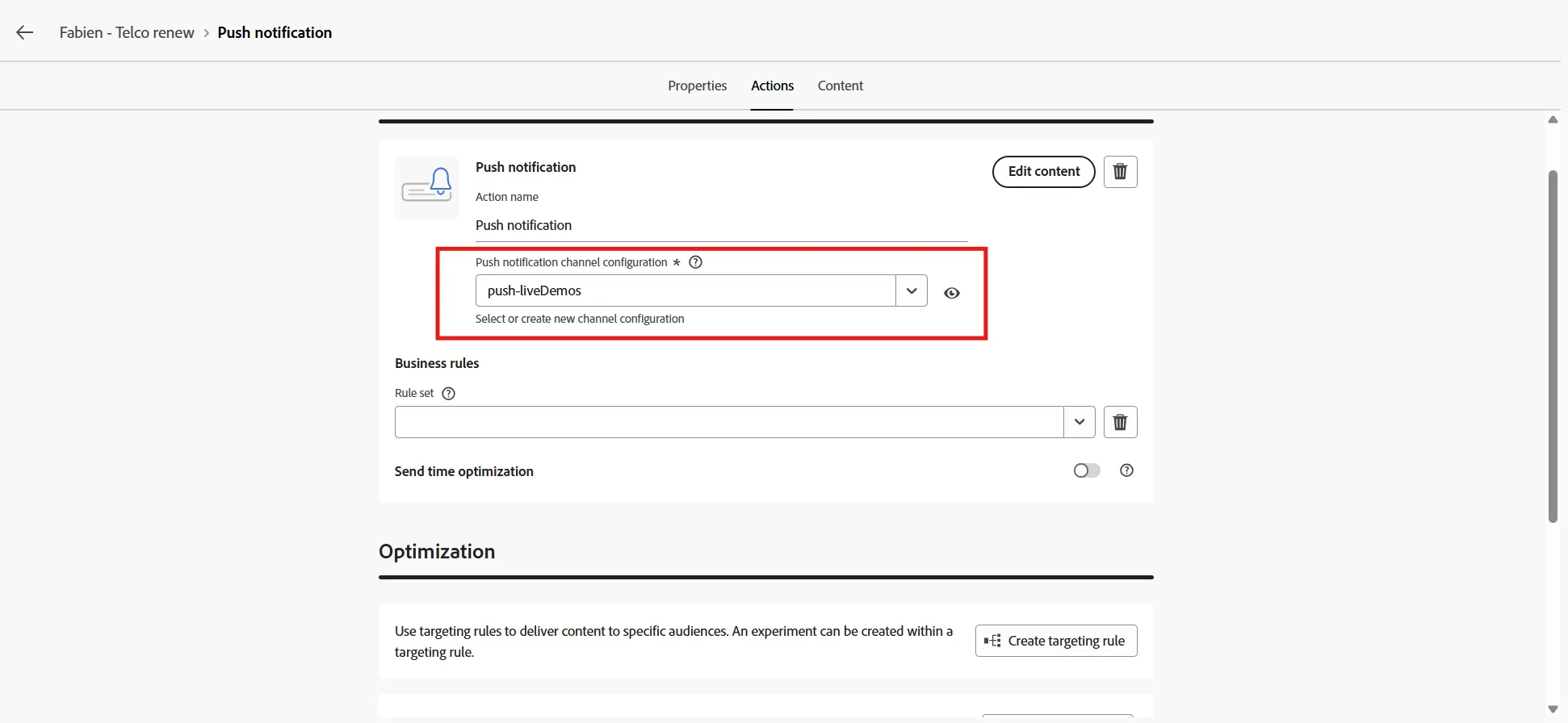
Task: Click Create targeting rule button
Action: (x=1056, y=641)
